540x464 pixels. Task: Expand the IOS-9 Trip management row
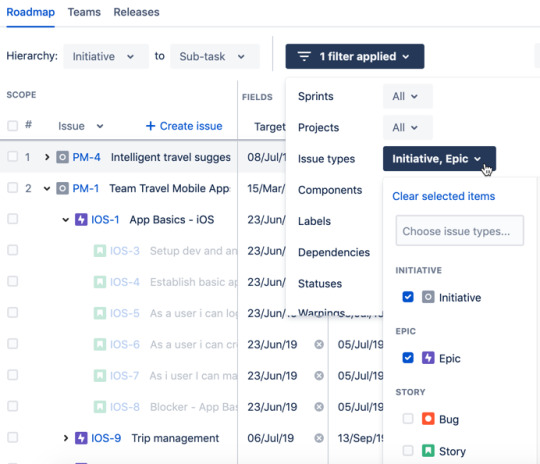click(65, 438)
